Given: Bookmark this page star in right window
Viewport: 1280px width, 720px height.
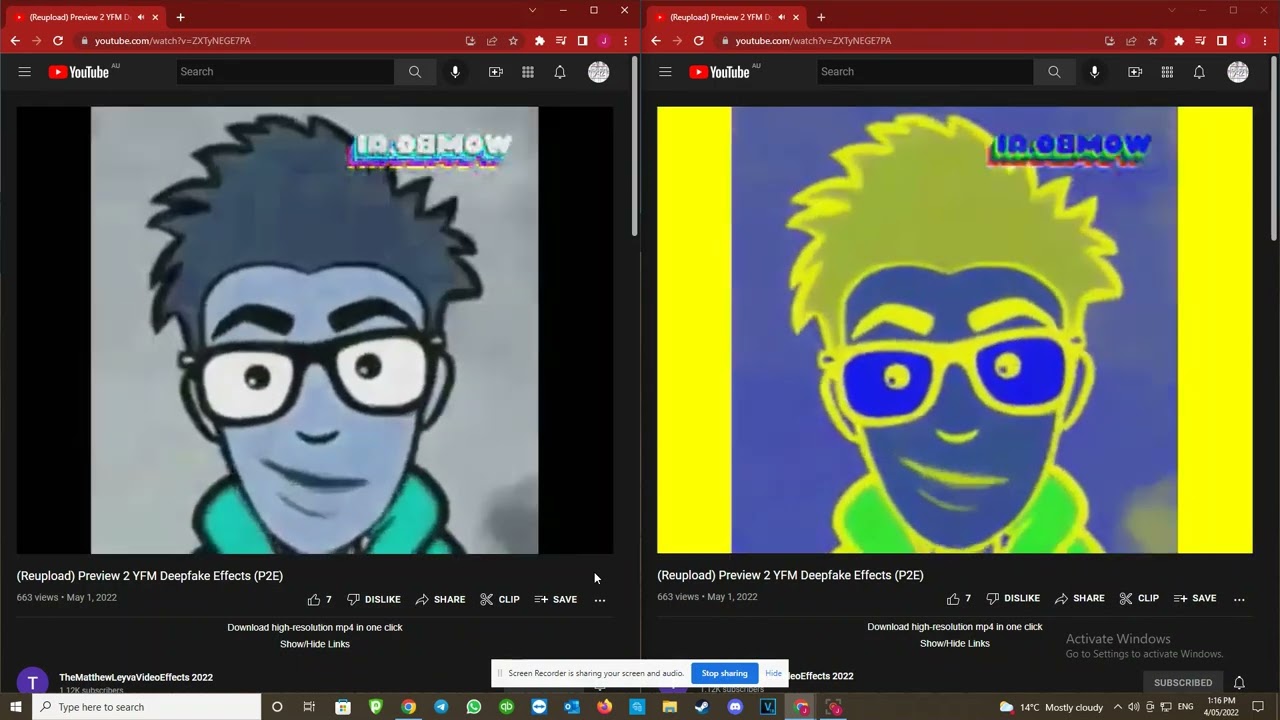Looking at the screenshot, I should (x=1153, y=41).
